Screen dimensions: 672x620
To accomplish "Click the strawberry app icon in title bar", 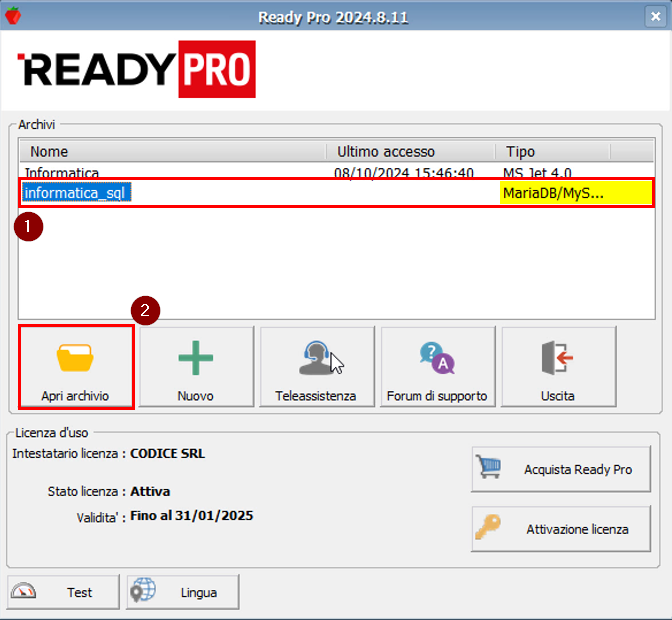I will [13, 15].
